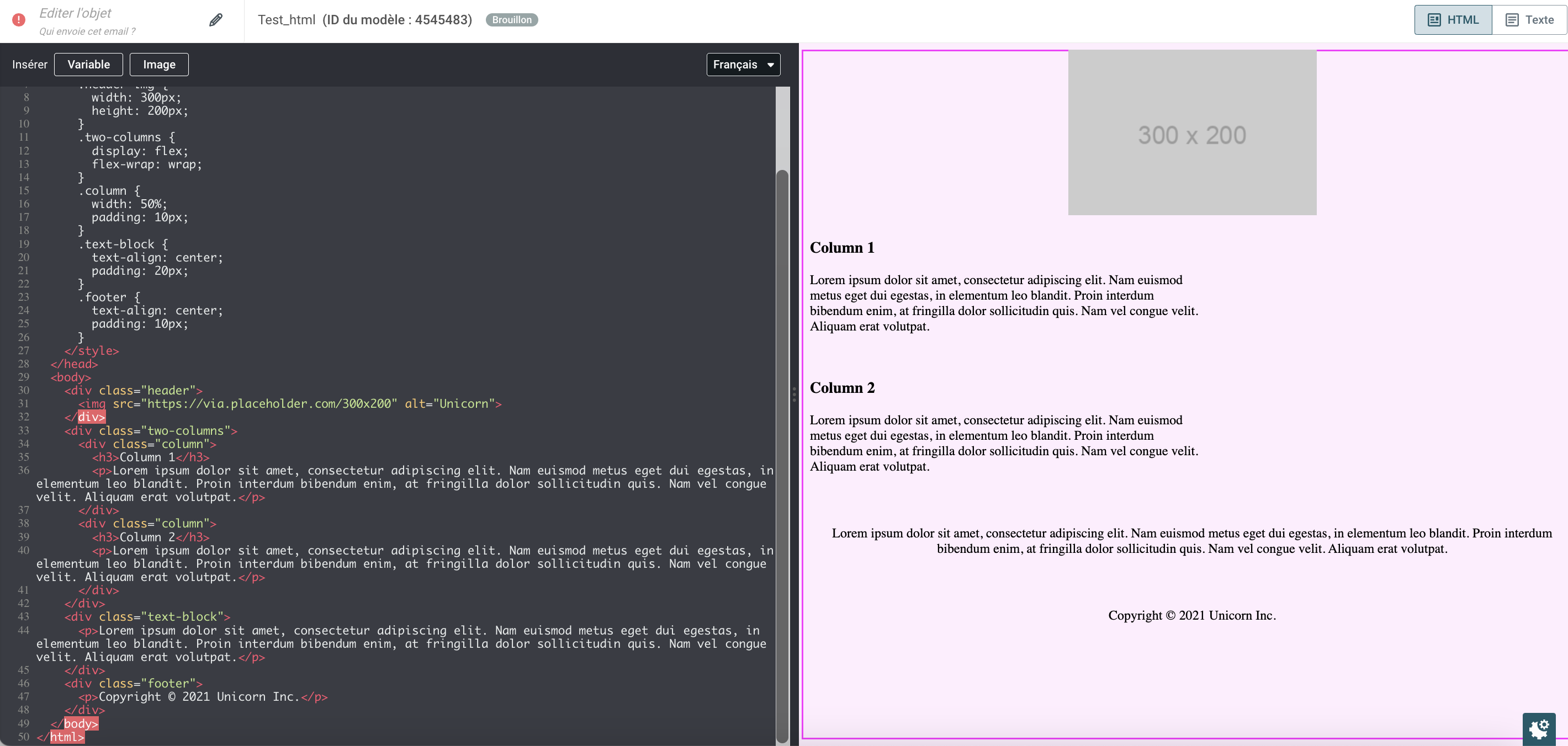Click the highlighted closing html tag
Screen dimensions: 1568x746
point(67,737)
